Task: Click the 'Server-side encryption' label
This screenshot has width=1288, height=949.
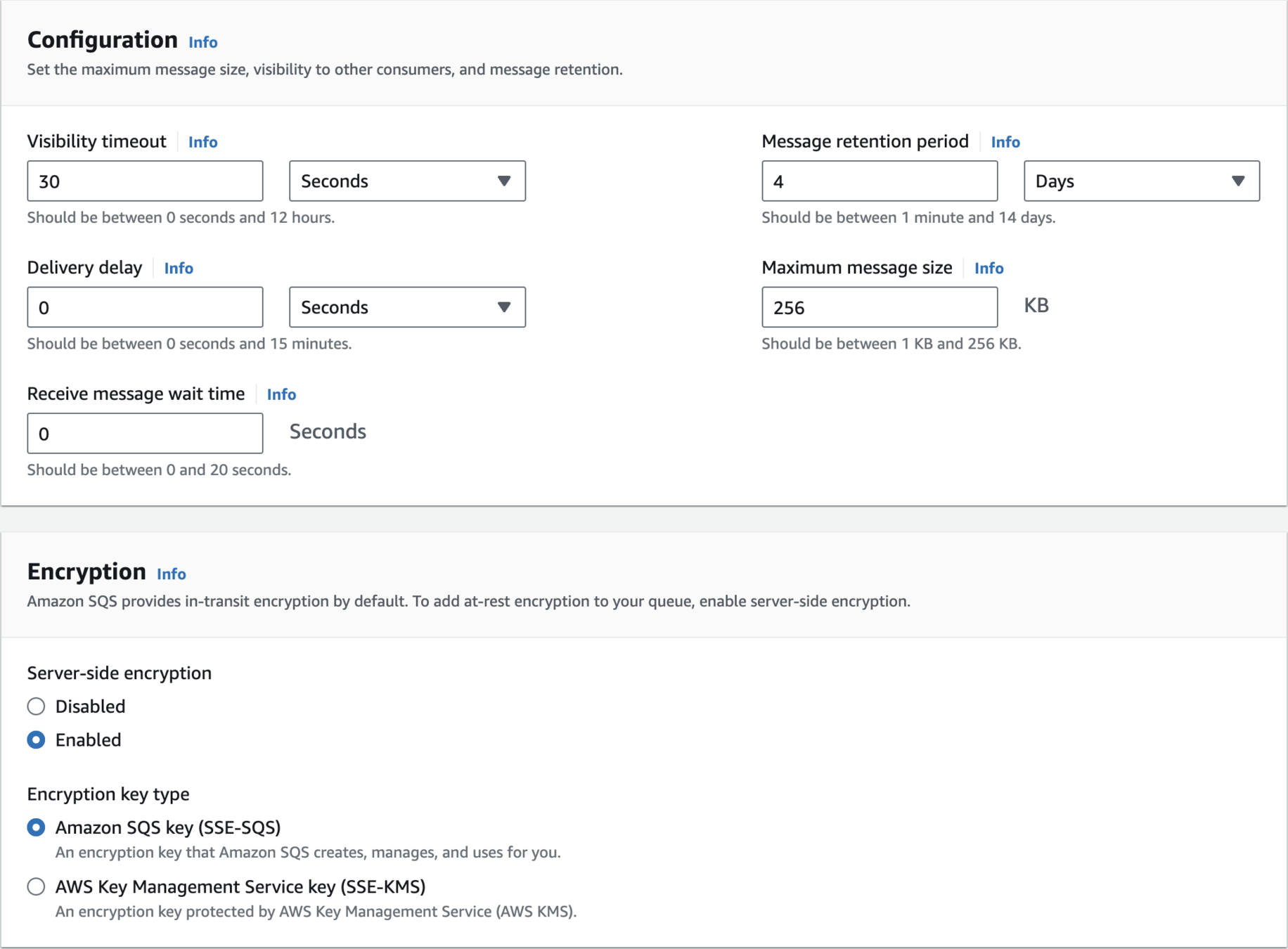Action: coord(120,673)
